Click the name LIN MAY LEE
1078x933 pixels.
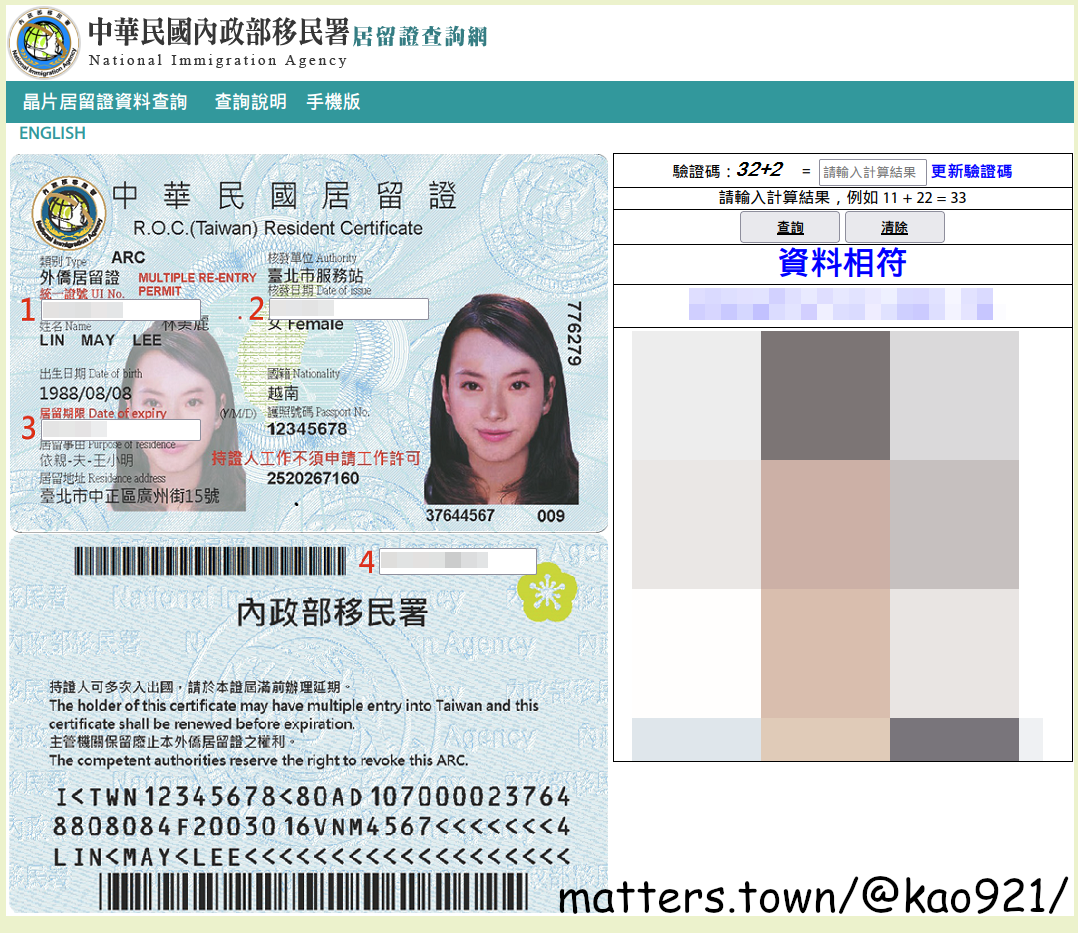tap(100, 340)
